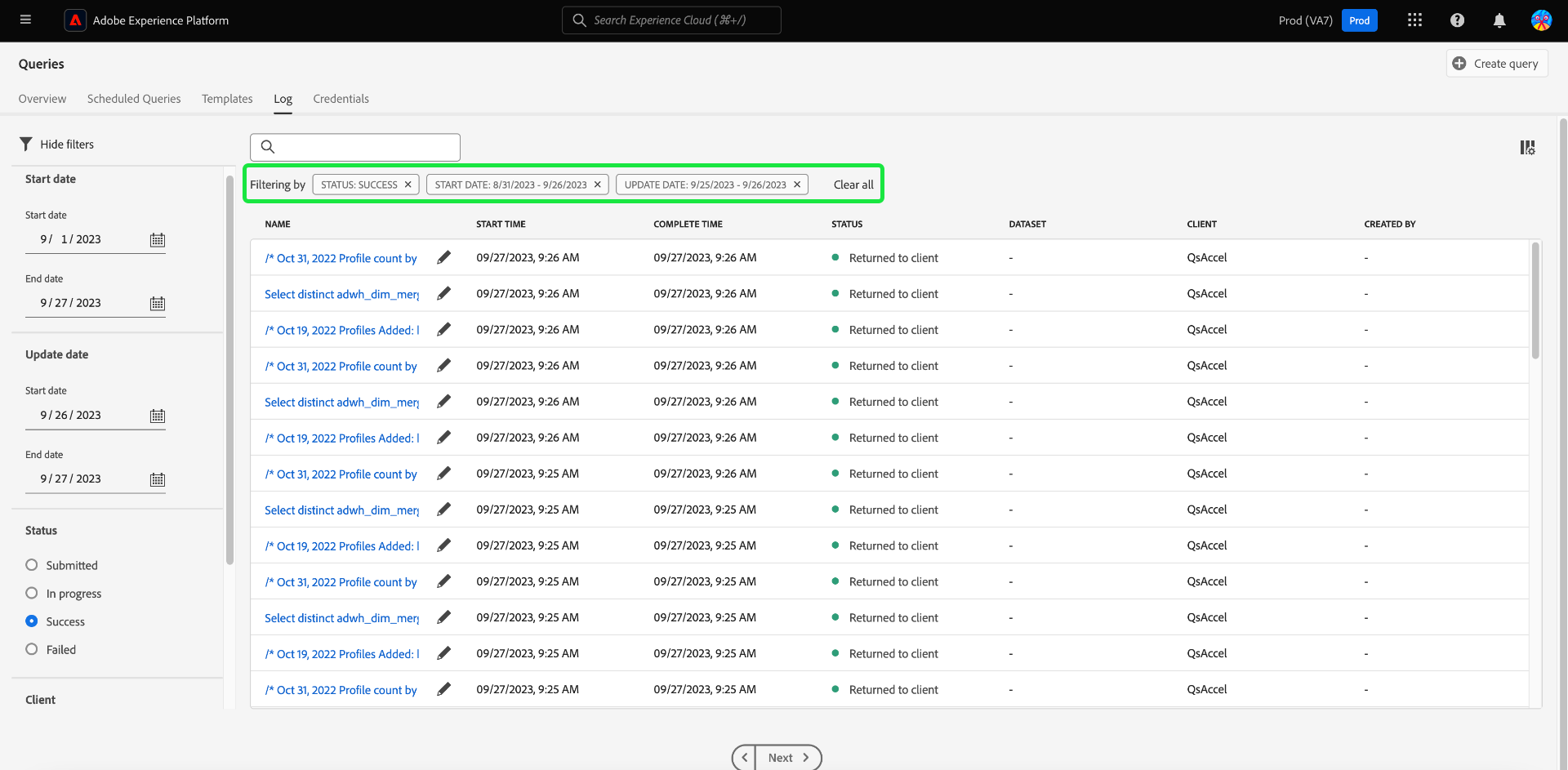
Task: Open the application switcher grid
Action: click(1415, 20)
